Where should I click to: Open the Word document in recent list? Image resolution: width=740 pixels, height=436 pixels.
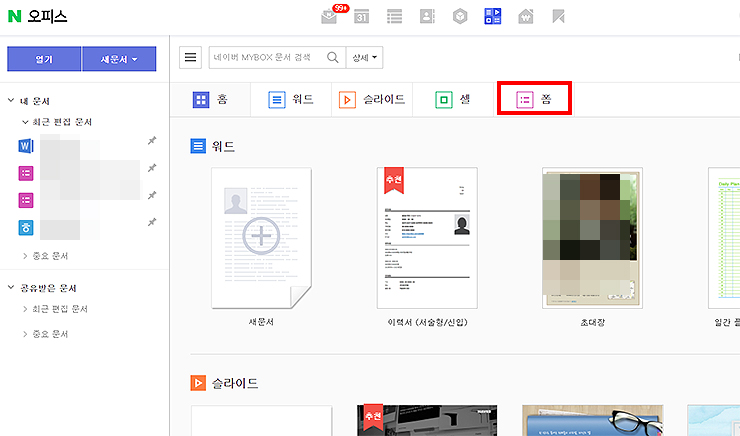click(26, 146)
